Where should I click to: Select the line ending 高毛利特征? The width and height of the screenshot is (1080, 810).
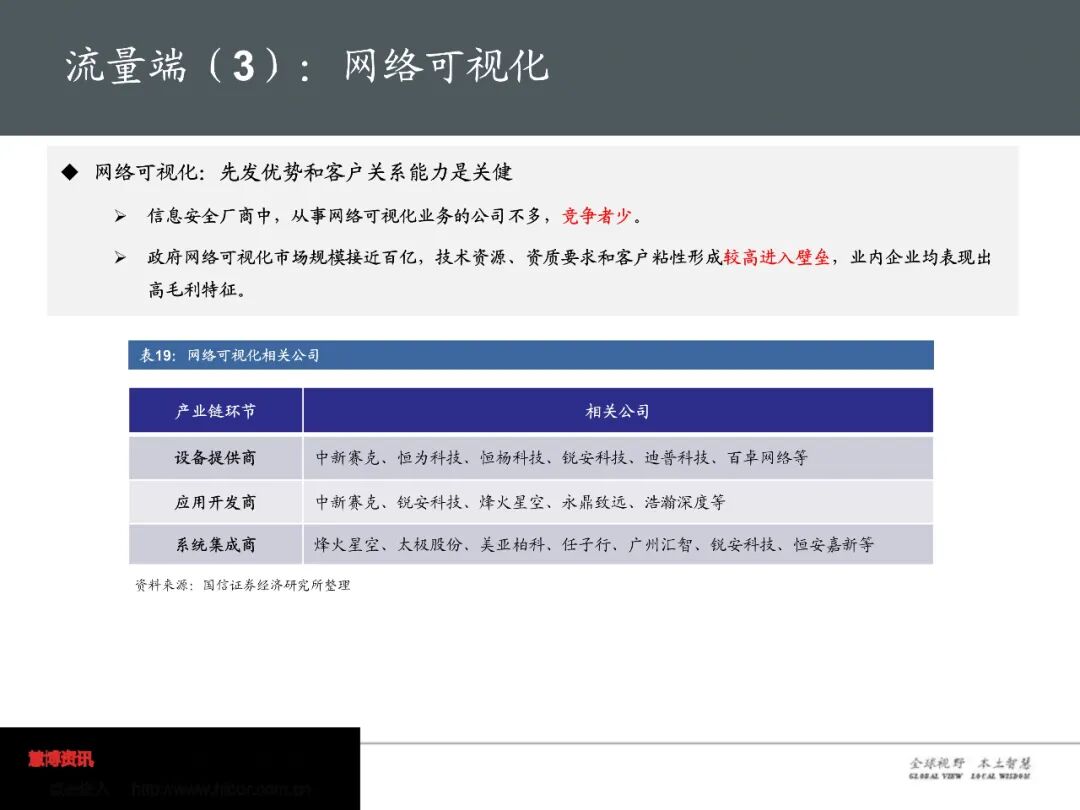click(x=196, y=289)
